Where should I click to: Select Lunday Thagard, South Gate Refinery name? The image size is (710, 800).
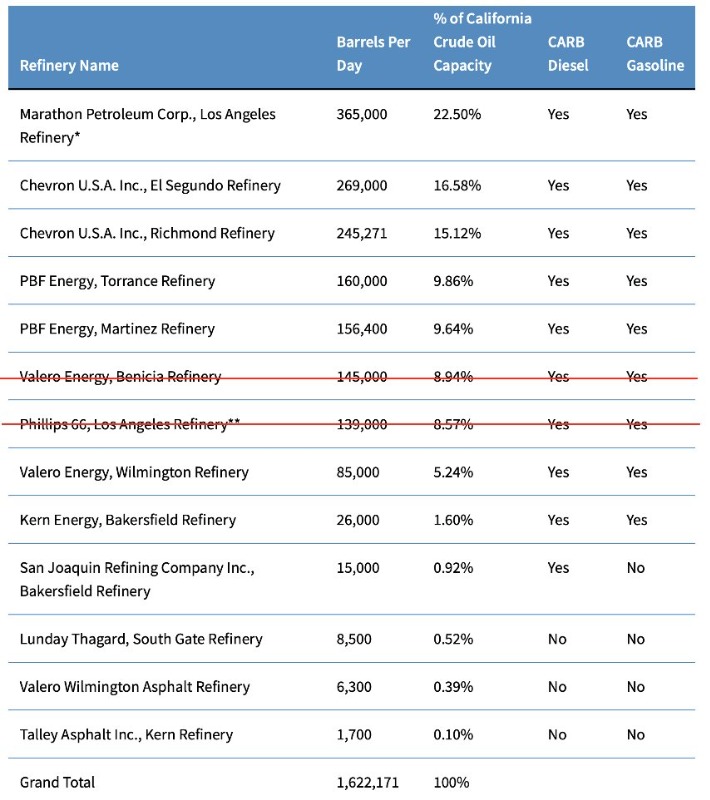141,639
